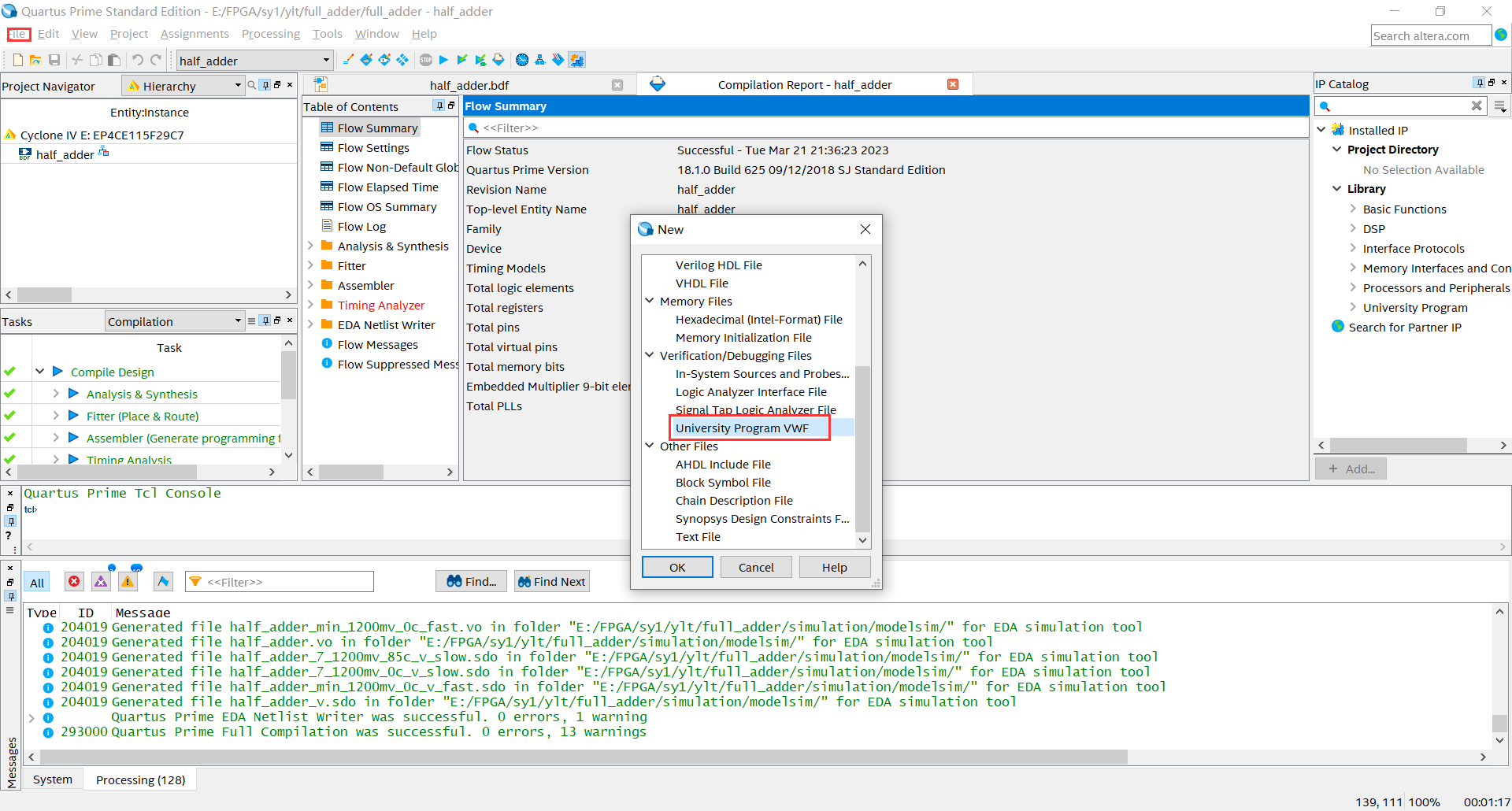1512x811 pixels.
Task: Click the Open file toolbar icon
Action: (x=35, y=60)
